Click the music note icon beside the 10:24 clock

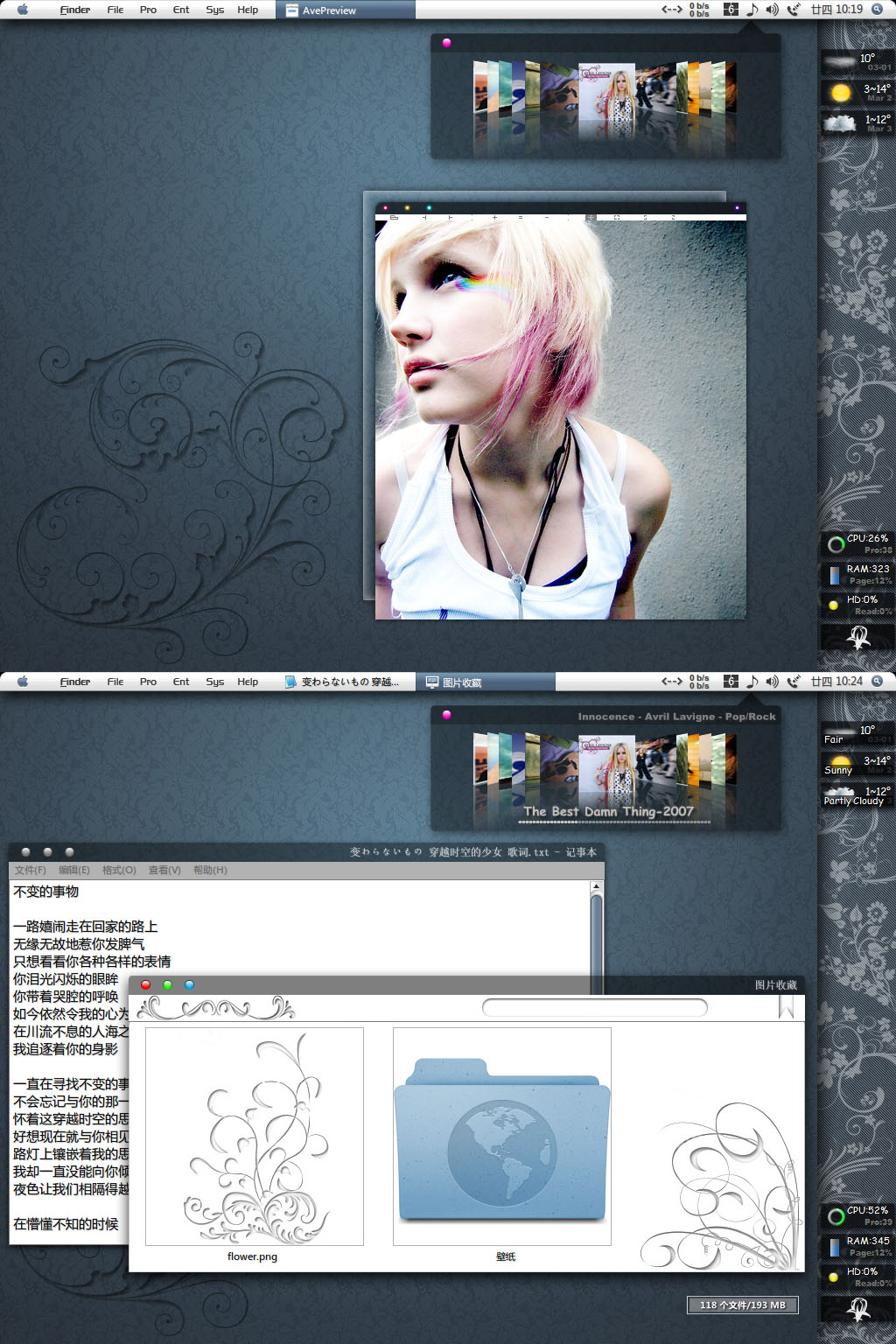[x=752, y=682]
